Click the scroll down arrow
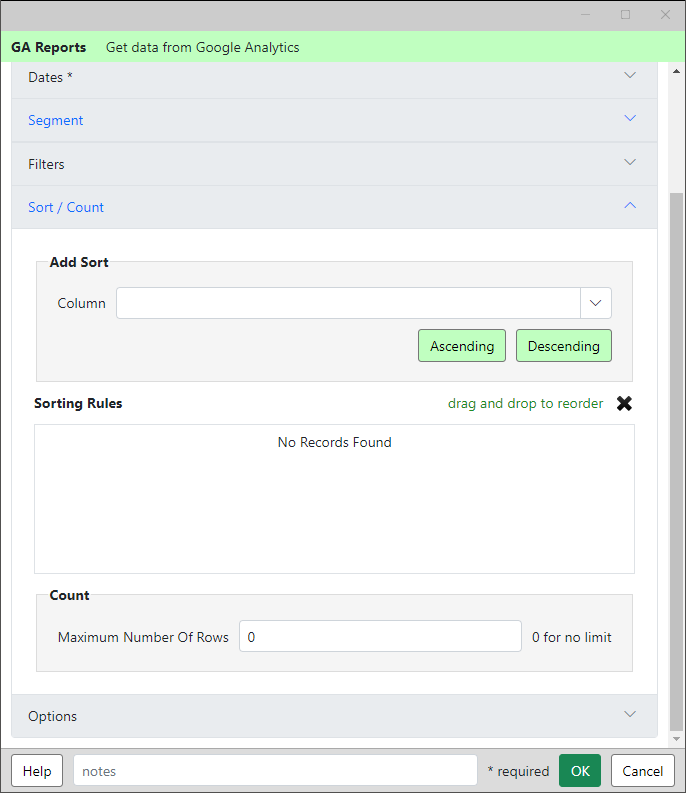The image size is (686, 793). point(676,739)
